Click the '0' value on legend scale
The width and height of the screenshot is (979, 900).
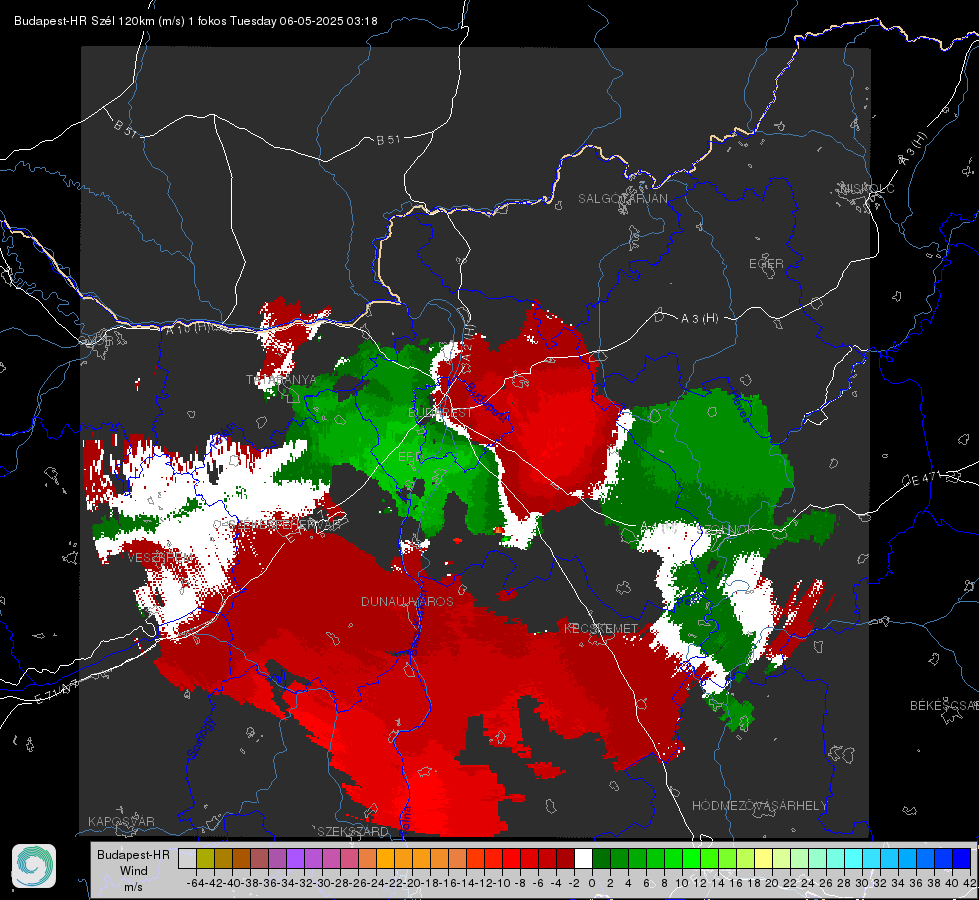coord(592,883)
